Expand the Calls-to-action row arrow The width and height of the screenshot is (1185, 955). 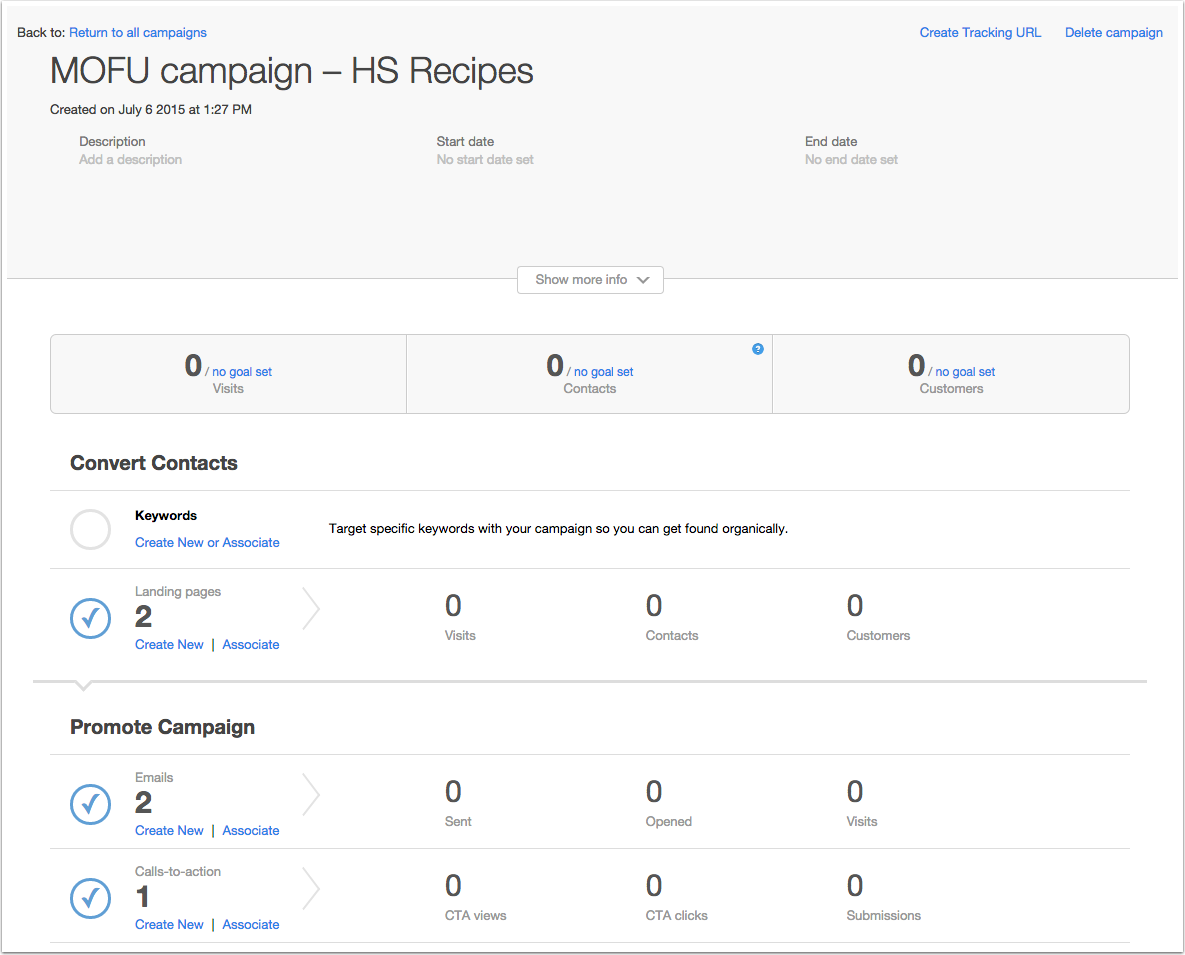coord(311,888)
